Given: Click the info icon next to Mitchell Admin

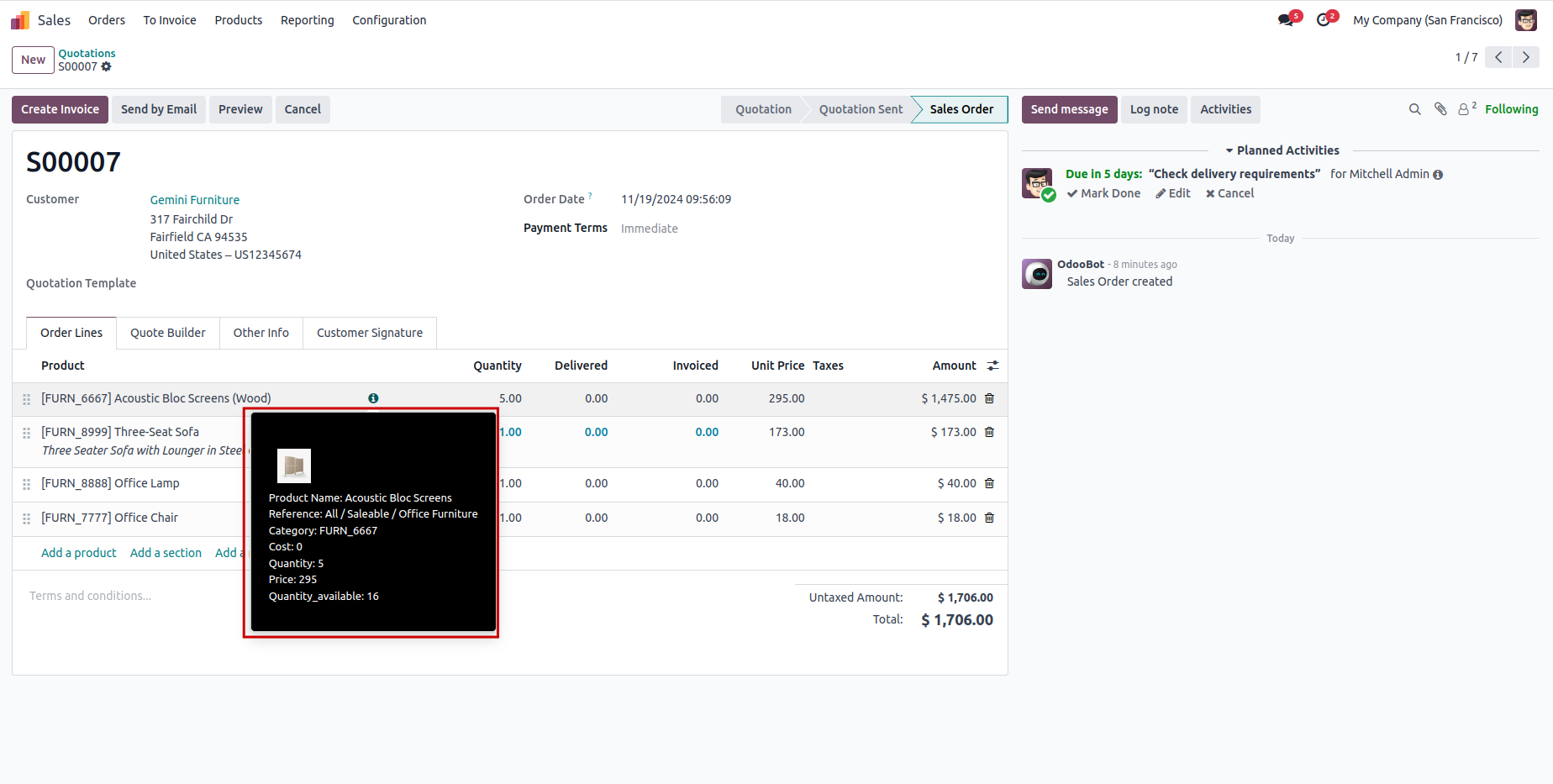Looking at the screenshot, I should (x=1438, y=175).
